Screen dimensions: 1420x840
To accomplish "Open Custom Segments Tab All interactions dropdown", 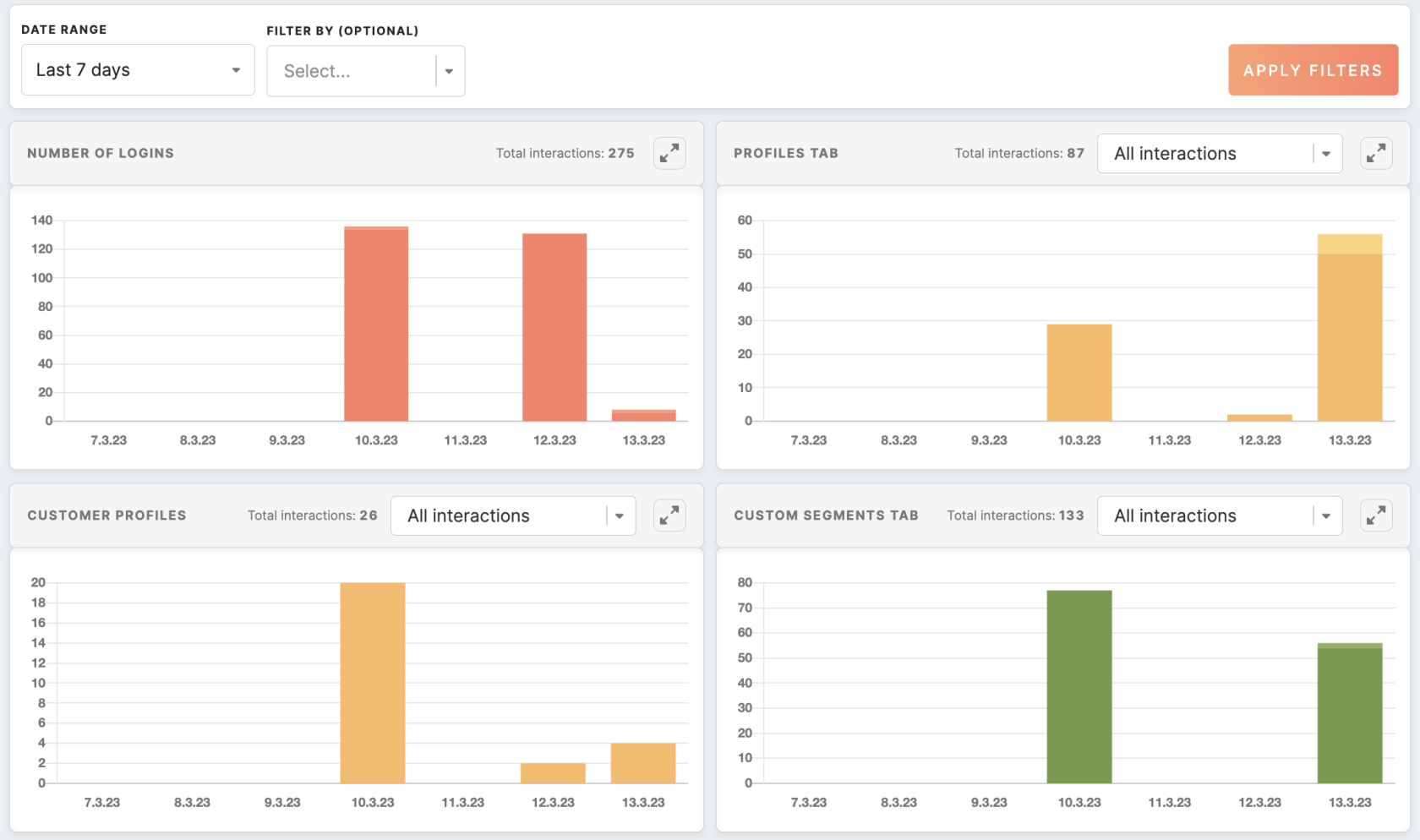I will [1220, 515].
